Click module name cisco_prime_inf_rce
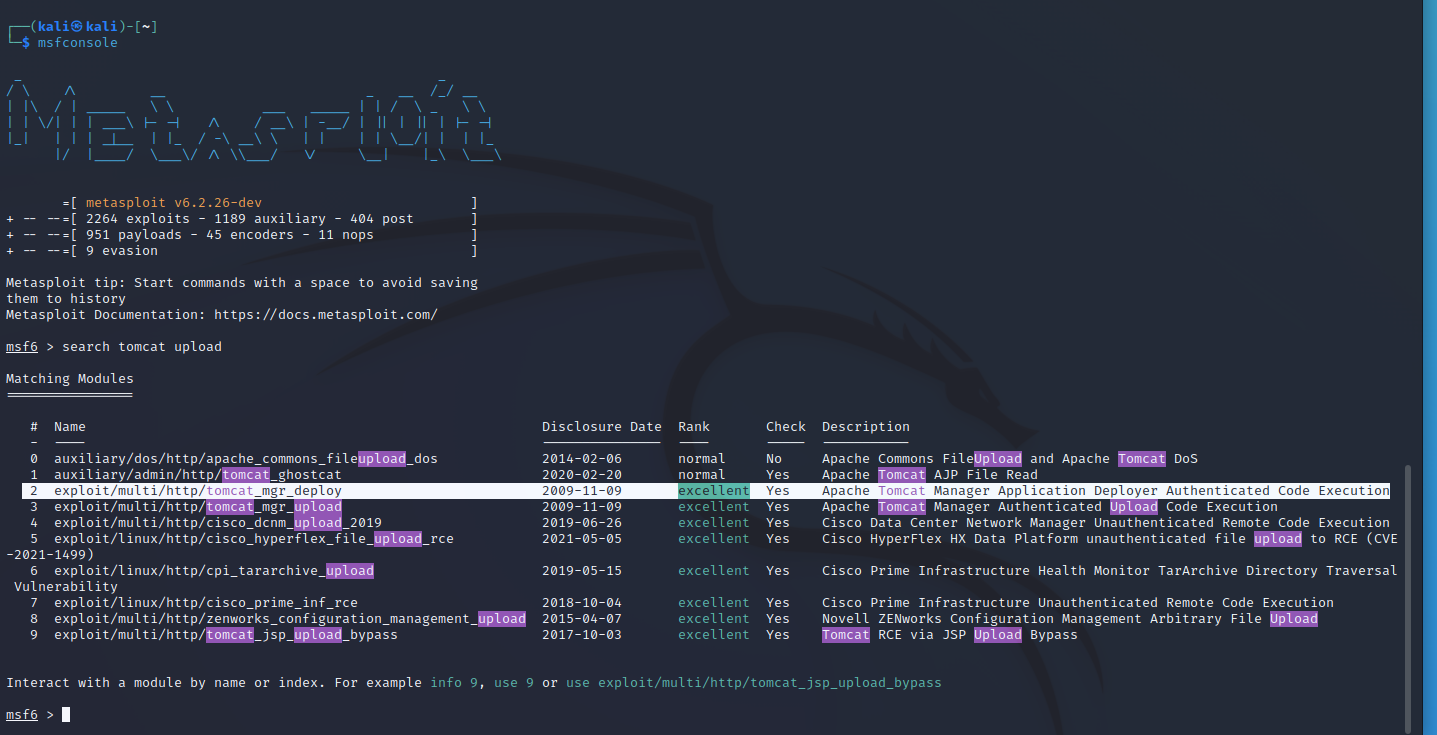1437x735 pixels. [x=206, y=603]
